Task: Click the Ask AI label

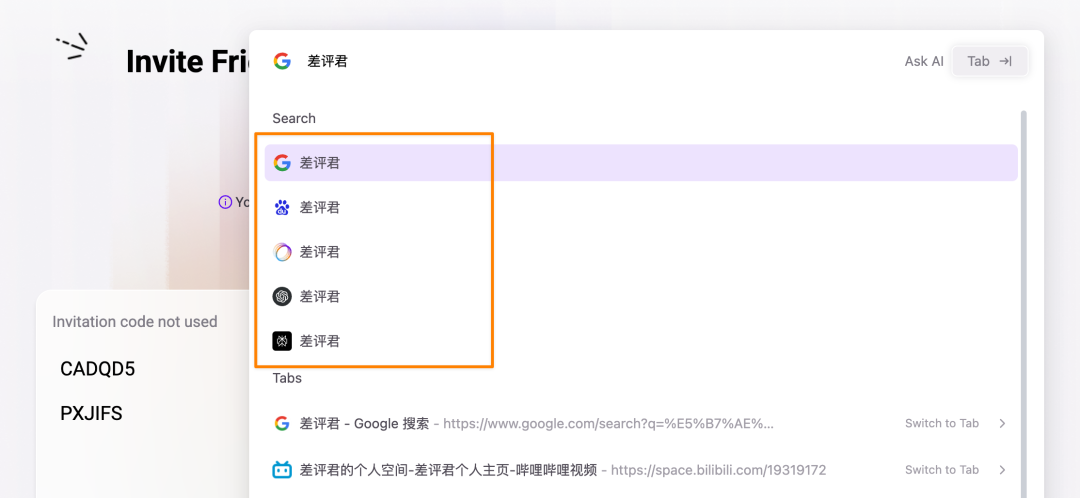Action: coord(924,61)
